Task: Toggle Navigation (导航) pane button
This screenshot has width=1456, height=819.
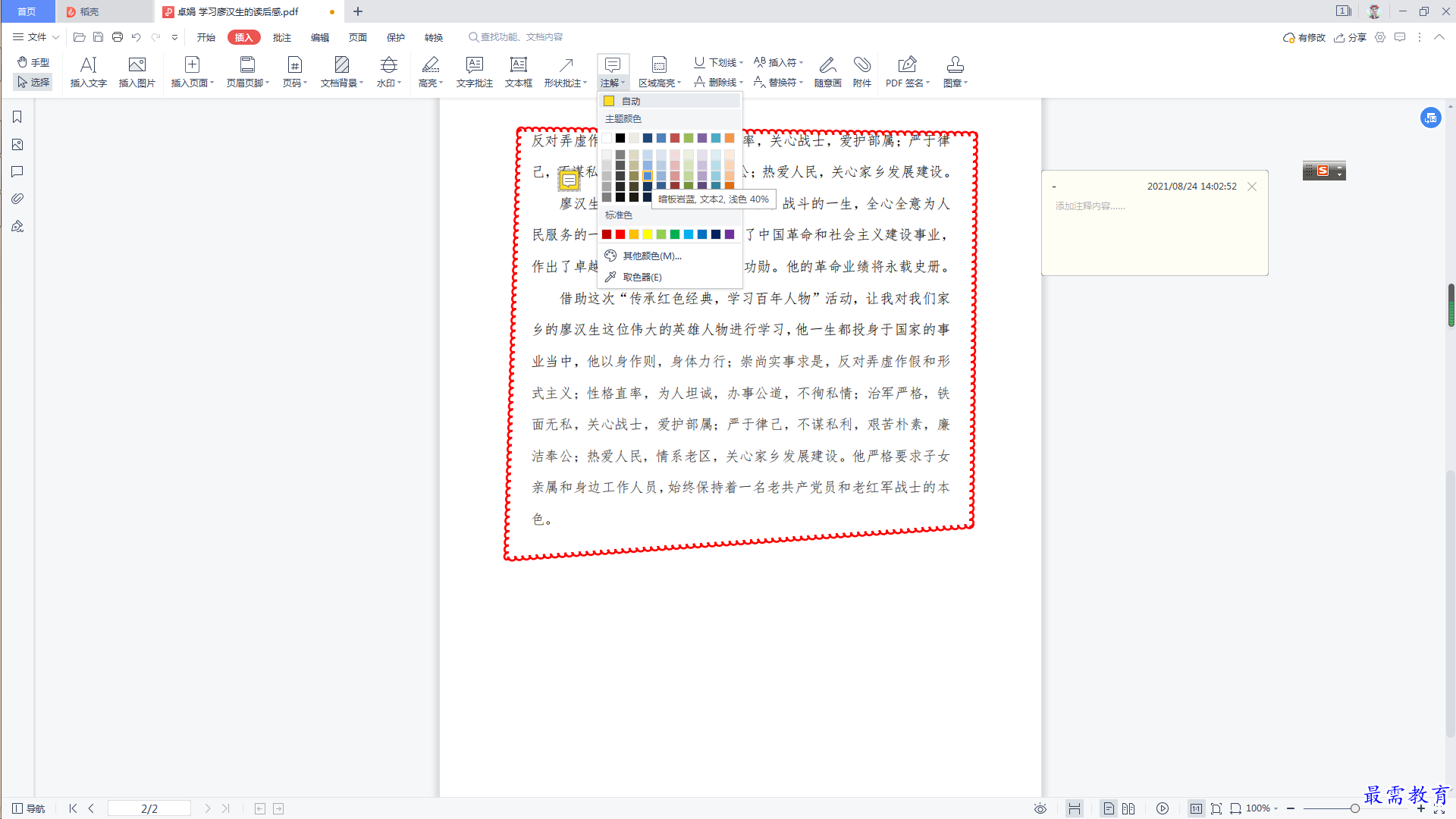Action: (29, 808)
